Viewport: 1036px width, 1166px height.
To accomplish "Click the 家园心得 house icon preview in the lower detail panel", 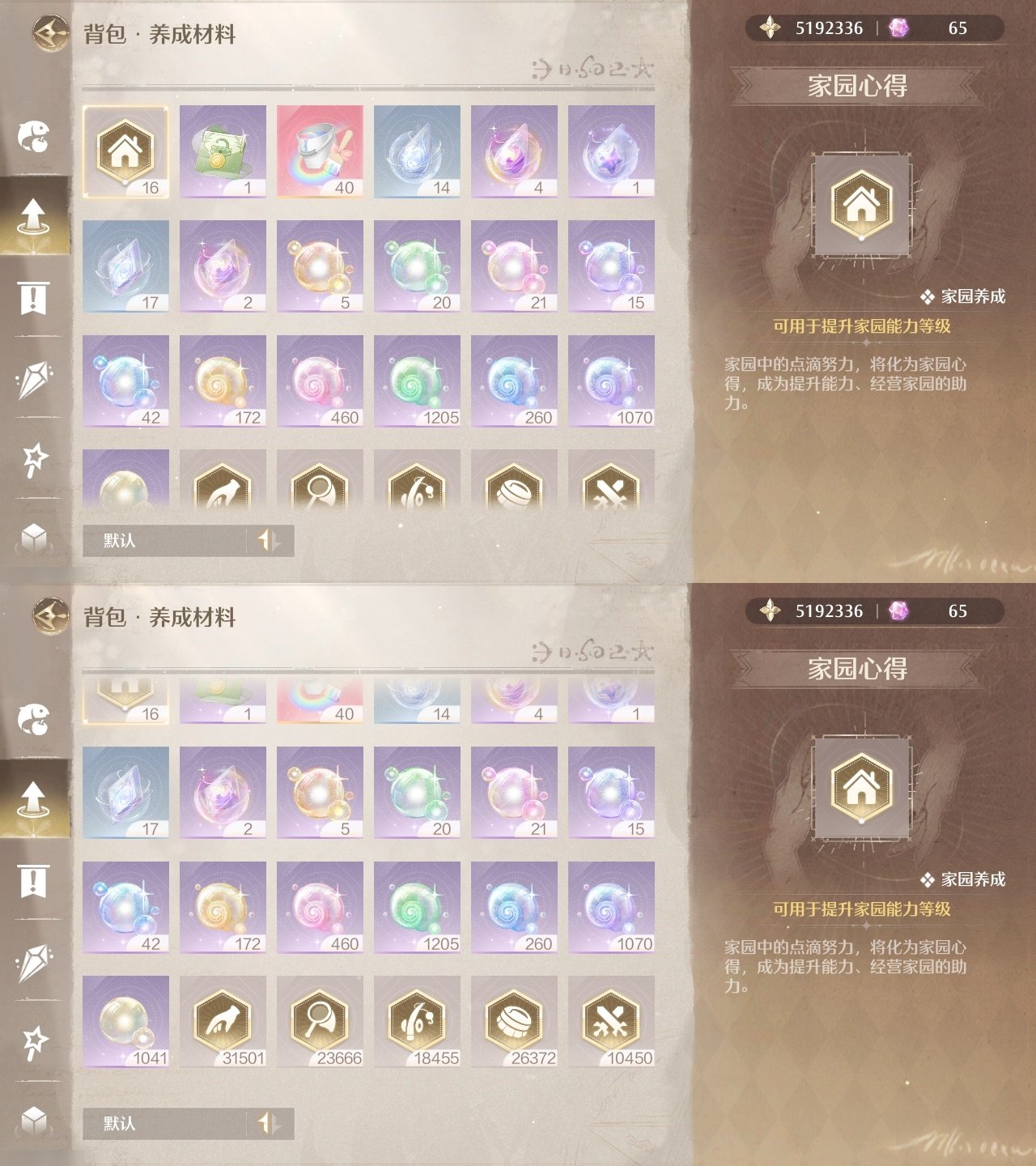I will point(861,785).
